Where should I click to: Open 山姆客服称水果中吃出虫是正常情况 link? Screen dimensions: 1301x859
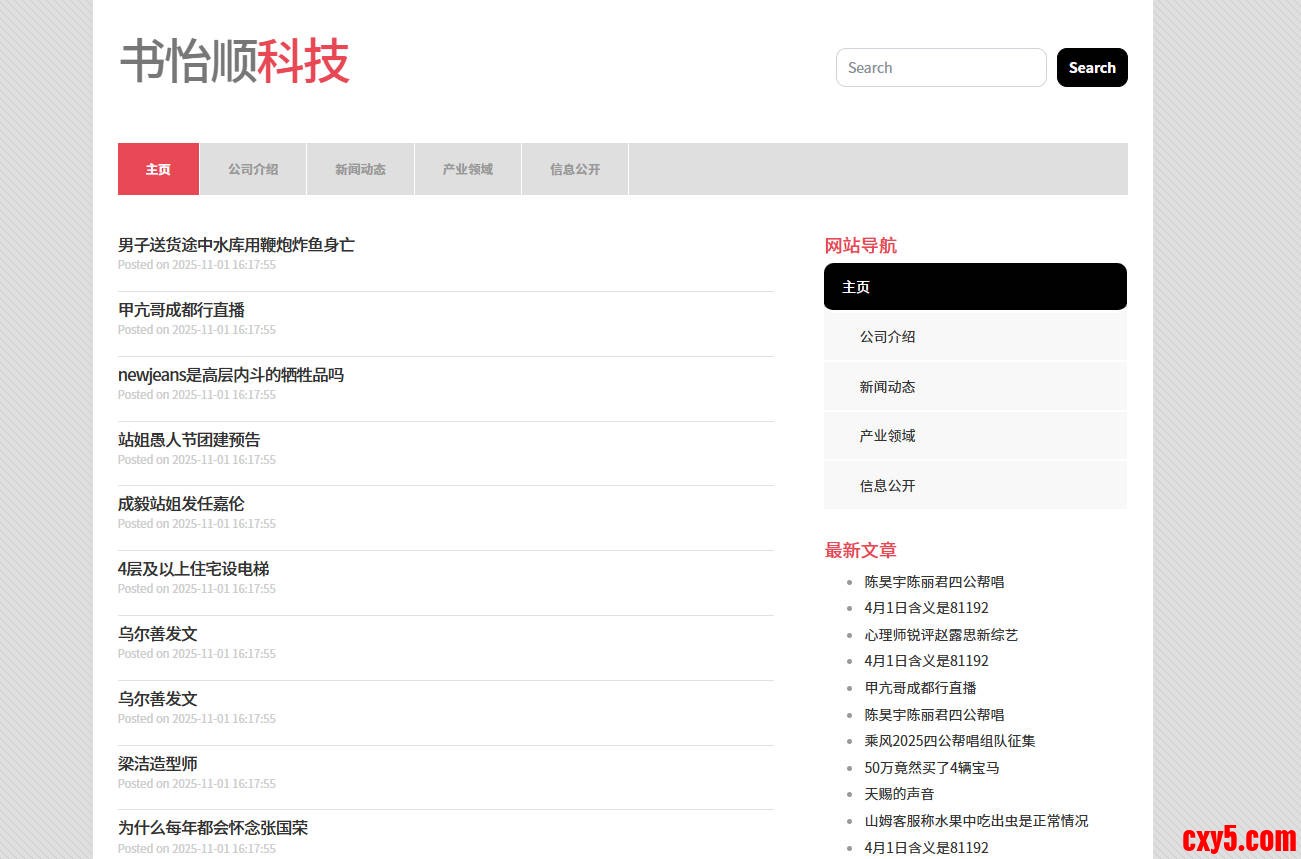(976, 821)
